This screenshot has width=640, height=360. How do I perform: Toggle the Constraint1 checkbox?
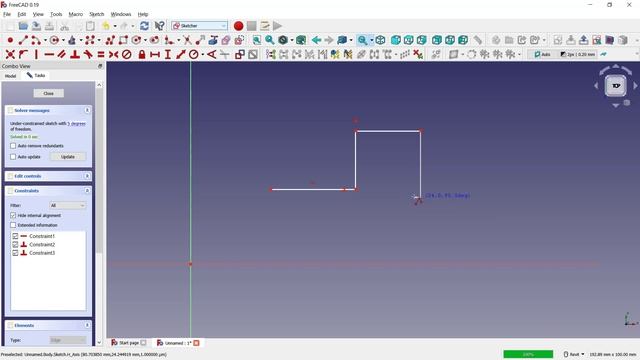pyautogui.click(x=15, y=236)
